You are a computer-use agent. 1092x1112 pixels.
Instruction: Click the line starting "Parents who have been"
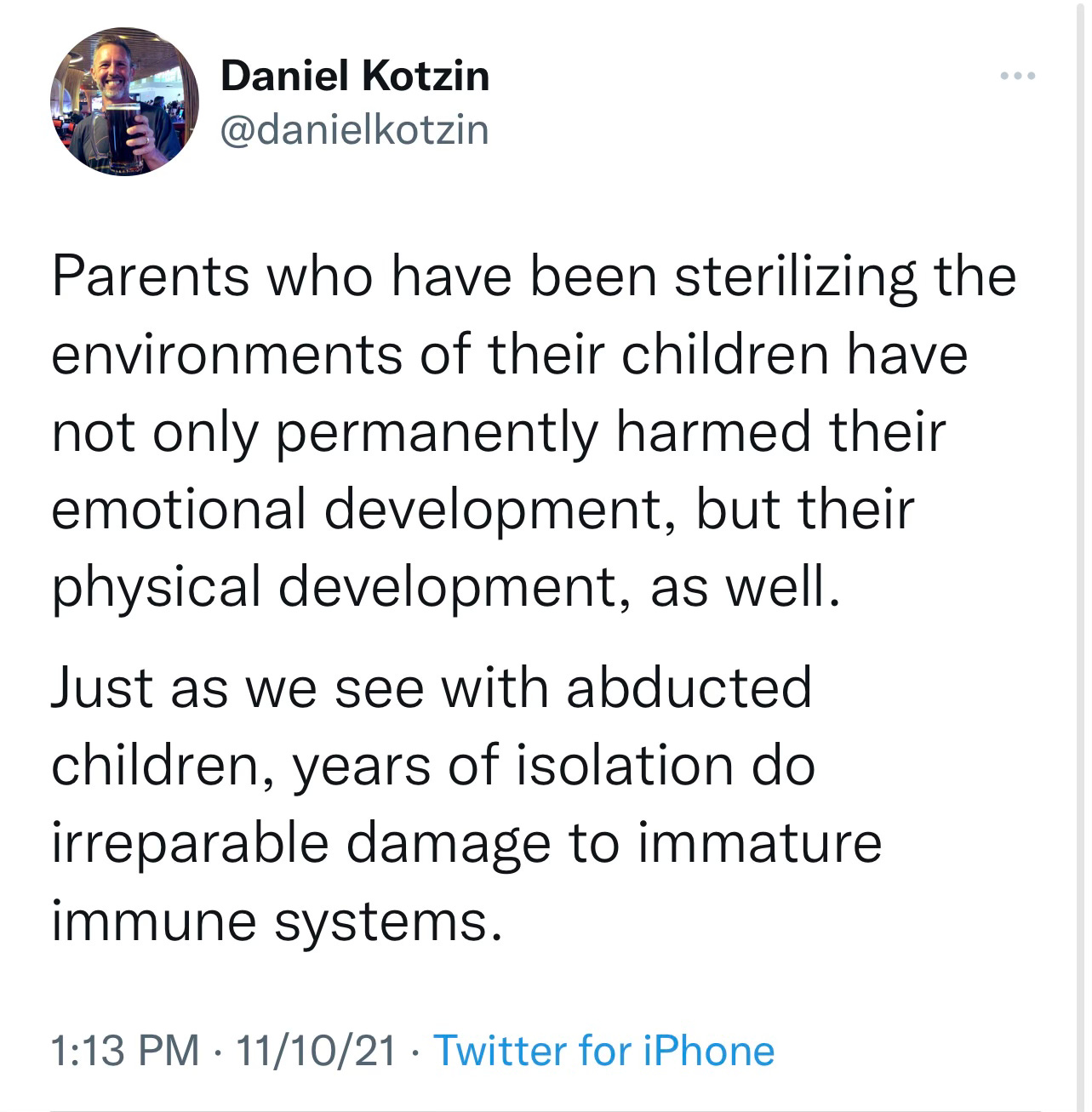[534, 277]
